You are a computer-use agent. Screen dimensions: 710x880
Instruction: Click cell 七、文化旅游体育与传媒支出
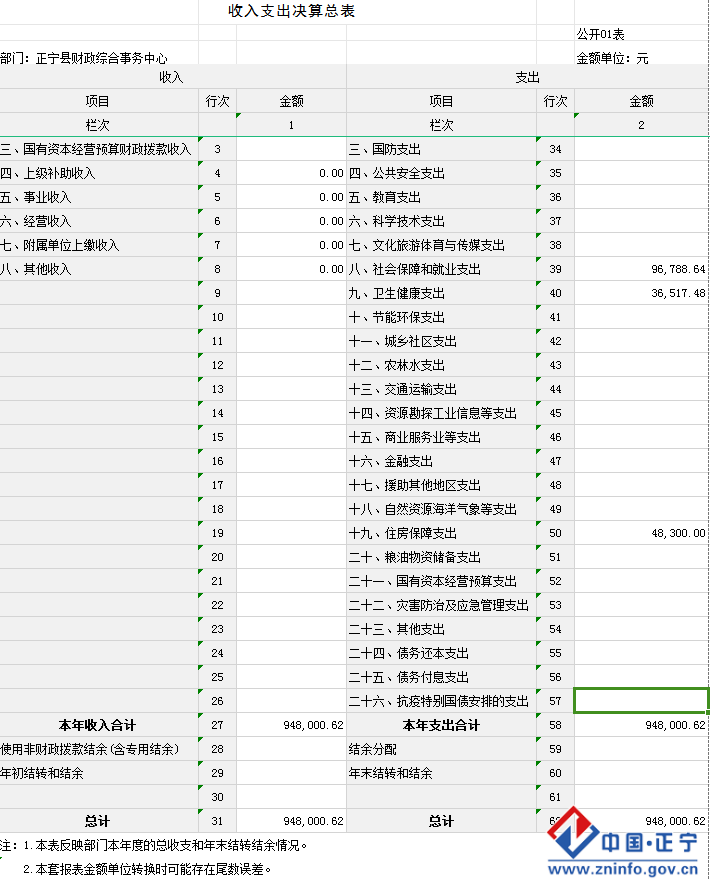click(442, 245)
